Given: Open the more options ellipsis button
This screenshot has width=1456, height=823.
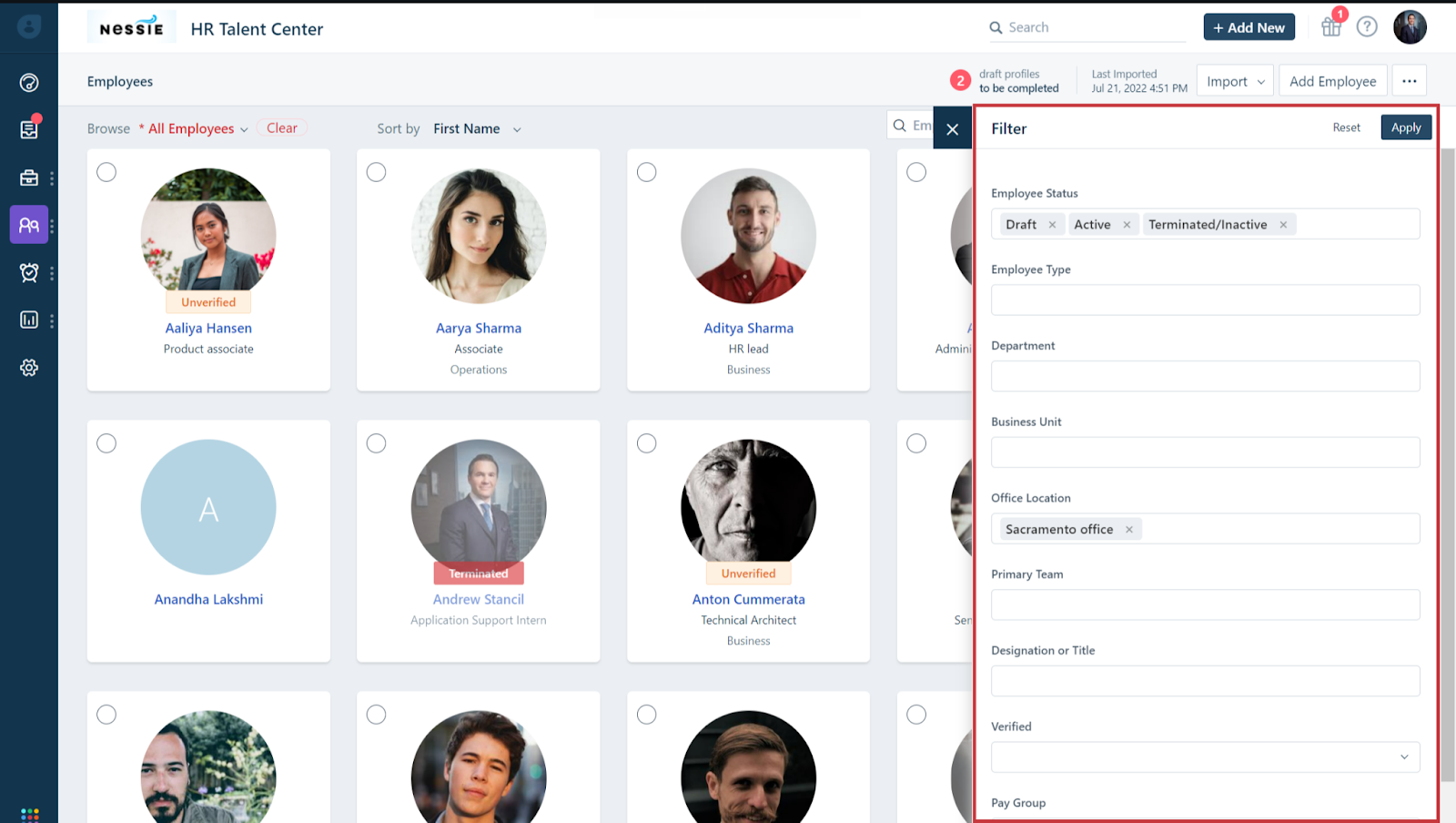Looking at the screenshot, I should pyautogui.click(x=1409, y=81).
